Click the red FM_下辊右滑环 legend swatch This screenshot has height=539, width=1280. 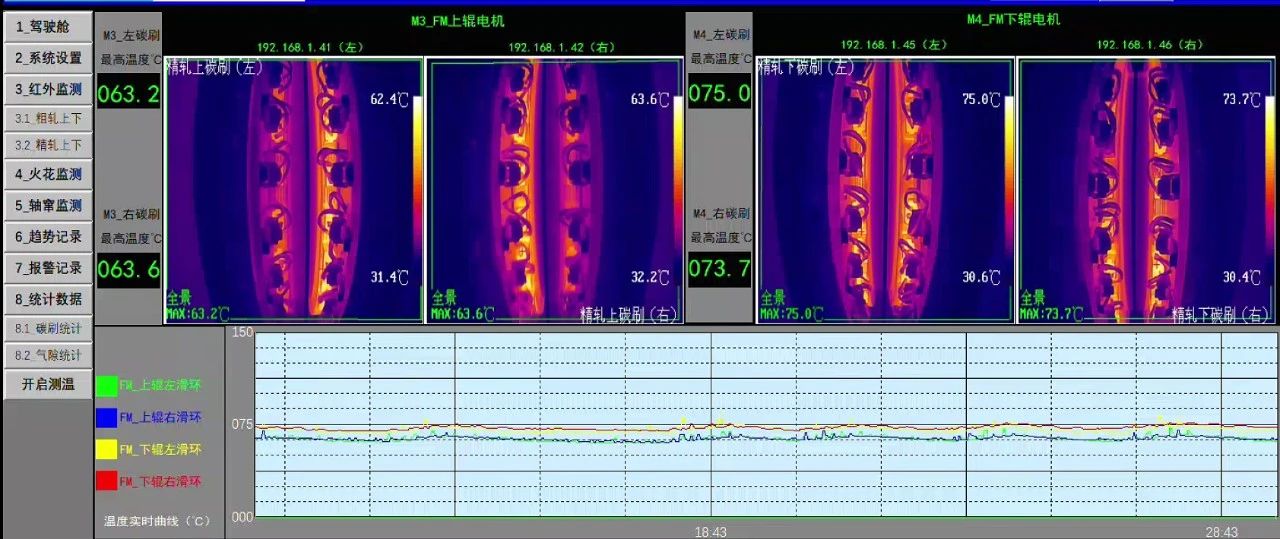pyautogui.click(x=106, y=481)
